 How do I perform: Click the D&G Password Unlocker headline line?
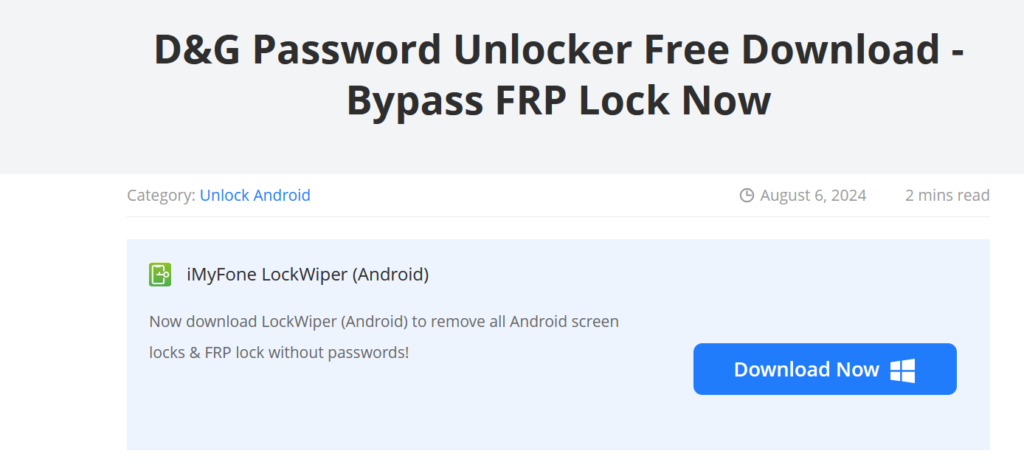coord(558,51)
